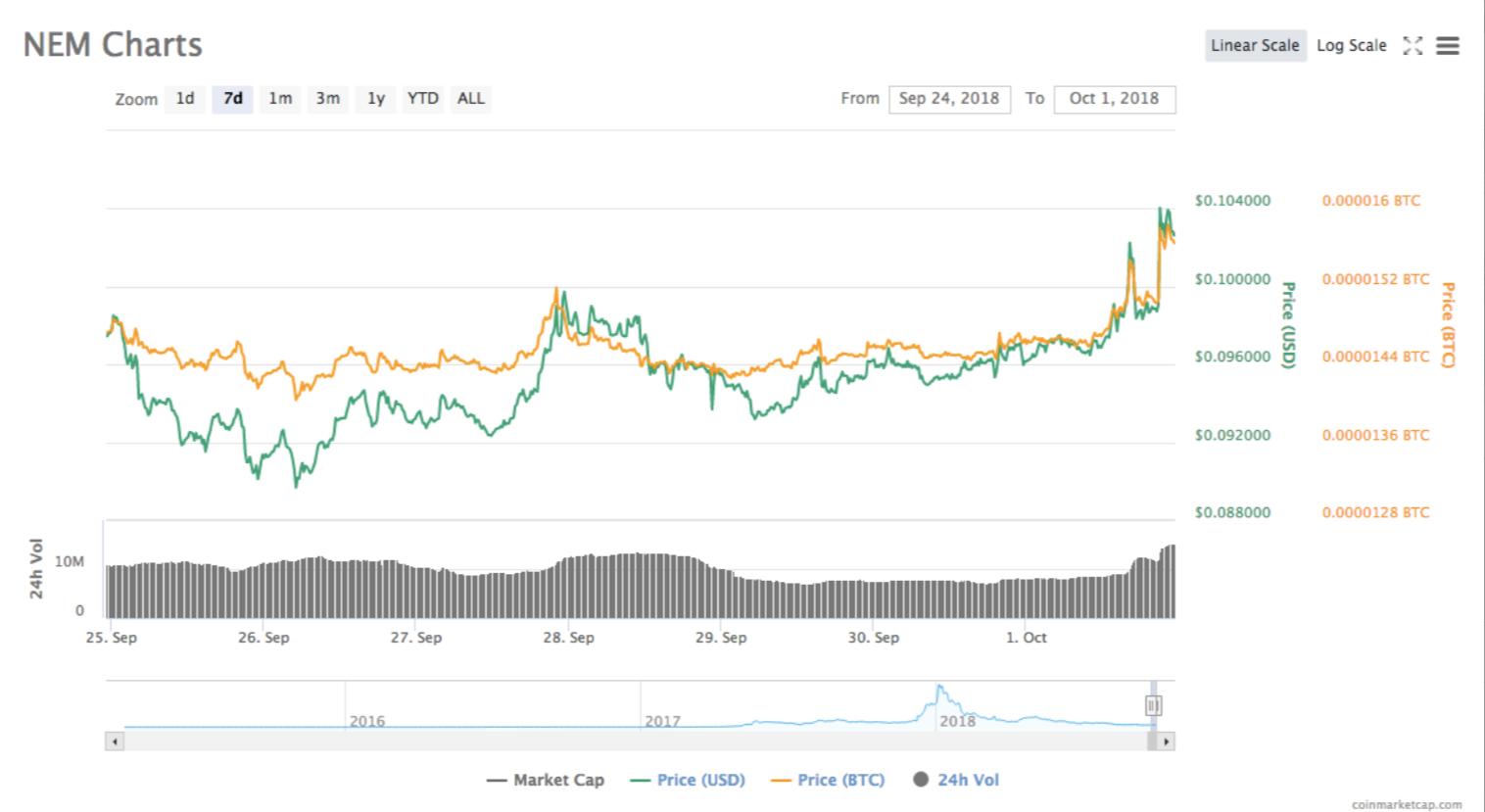Click the 0.0000152 BTC axis label
This screenshot has width=1485, height=812.
[1375, 279]
